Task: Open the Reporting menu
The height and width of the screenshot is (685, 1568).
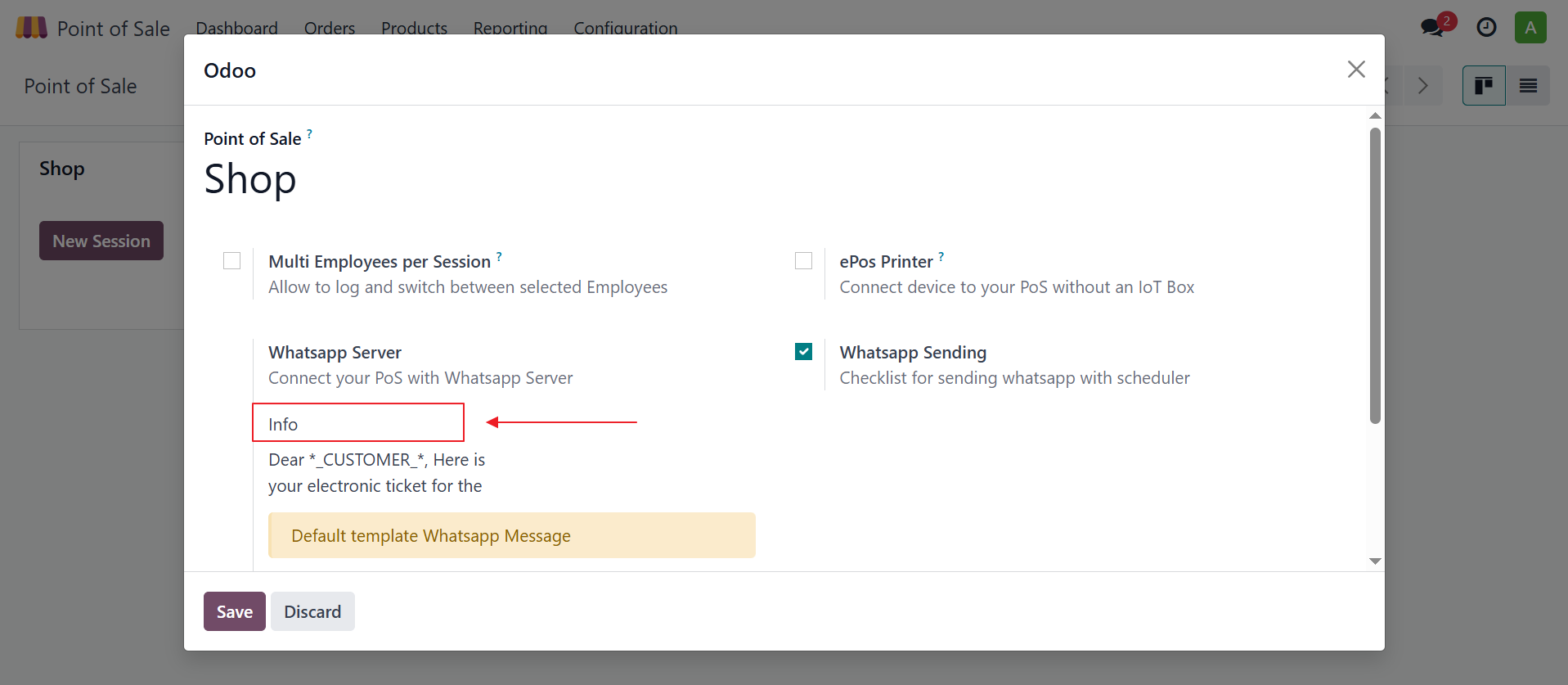Action: [510, 28]
